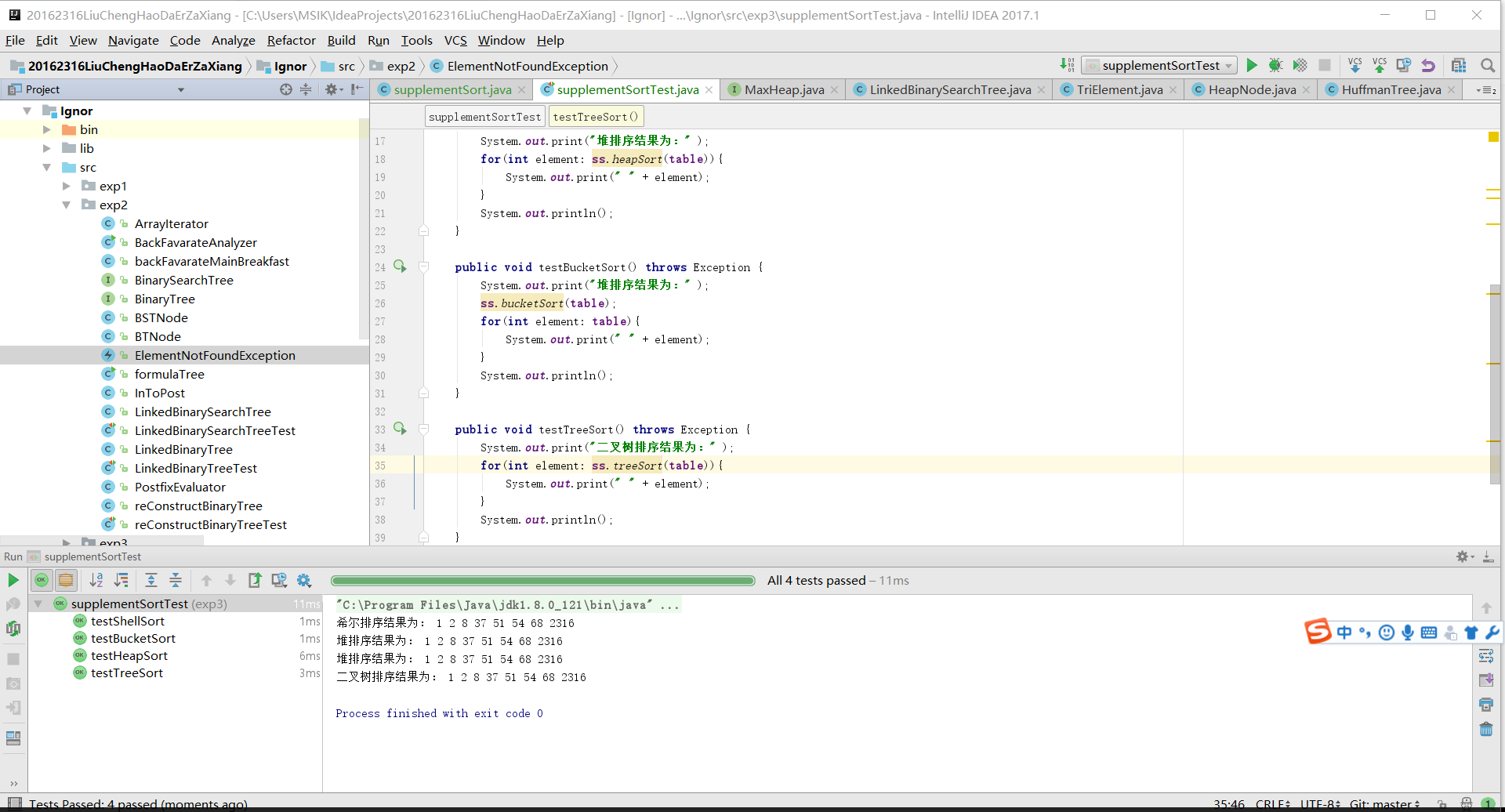Start debugging with the bug icon
The height and width of the screenshot is (812, 1505).
[x=1275, y=65]
